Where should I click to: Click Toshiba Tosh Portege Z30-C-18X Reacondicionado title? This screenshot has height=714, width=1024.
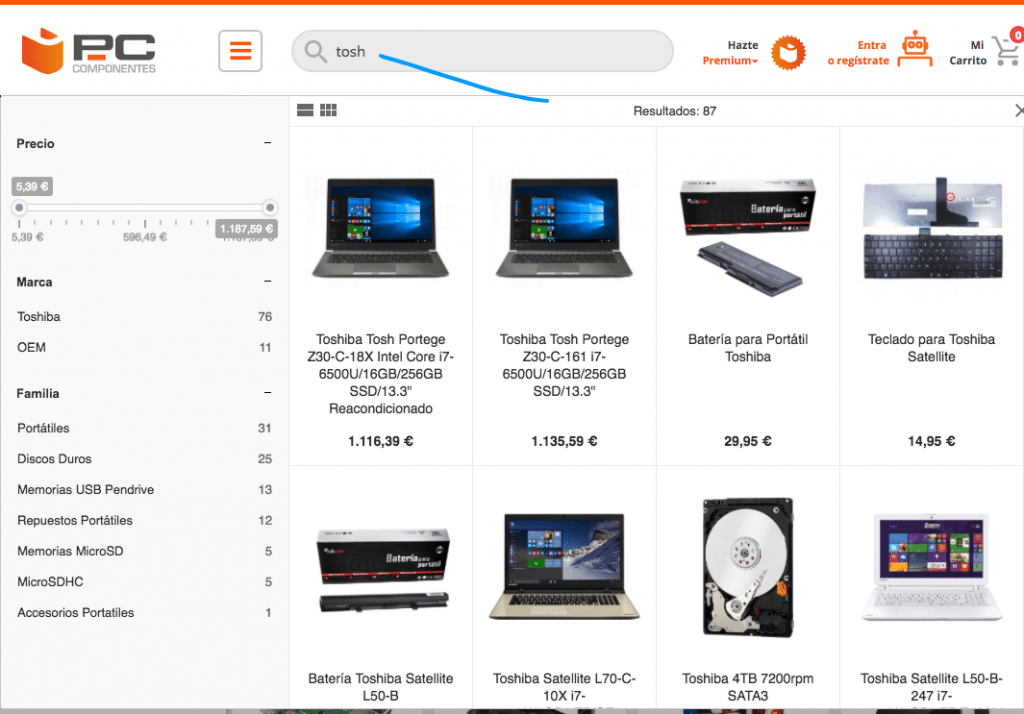tap(381, 374)
